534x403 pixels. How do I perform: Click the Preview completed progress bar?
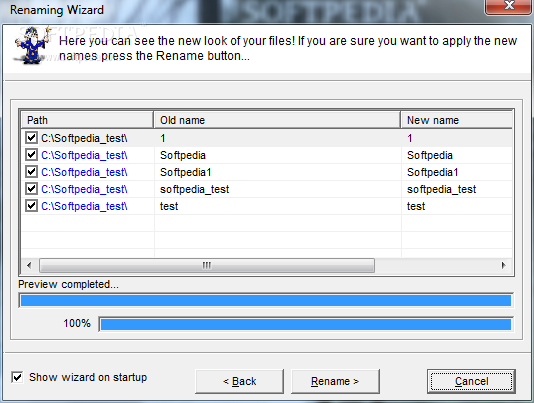tap(266, 300)
